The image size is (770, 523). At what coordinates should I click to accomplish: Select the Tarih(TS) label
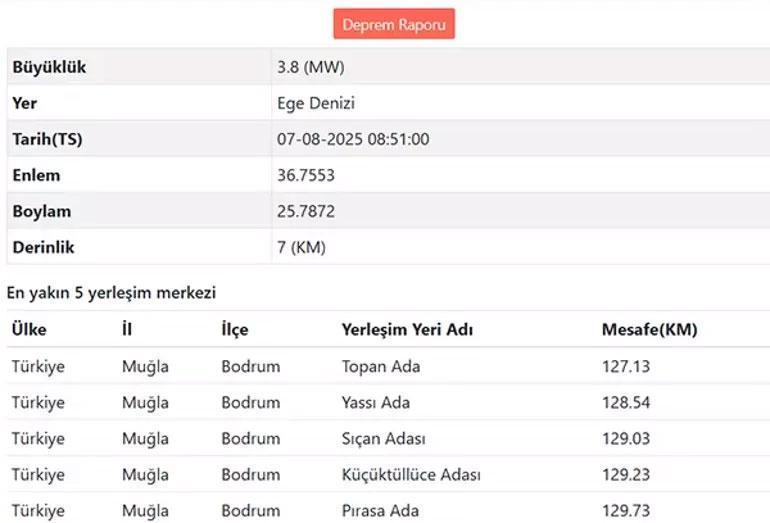[47, 139]
